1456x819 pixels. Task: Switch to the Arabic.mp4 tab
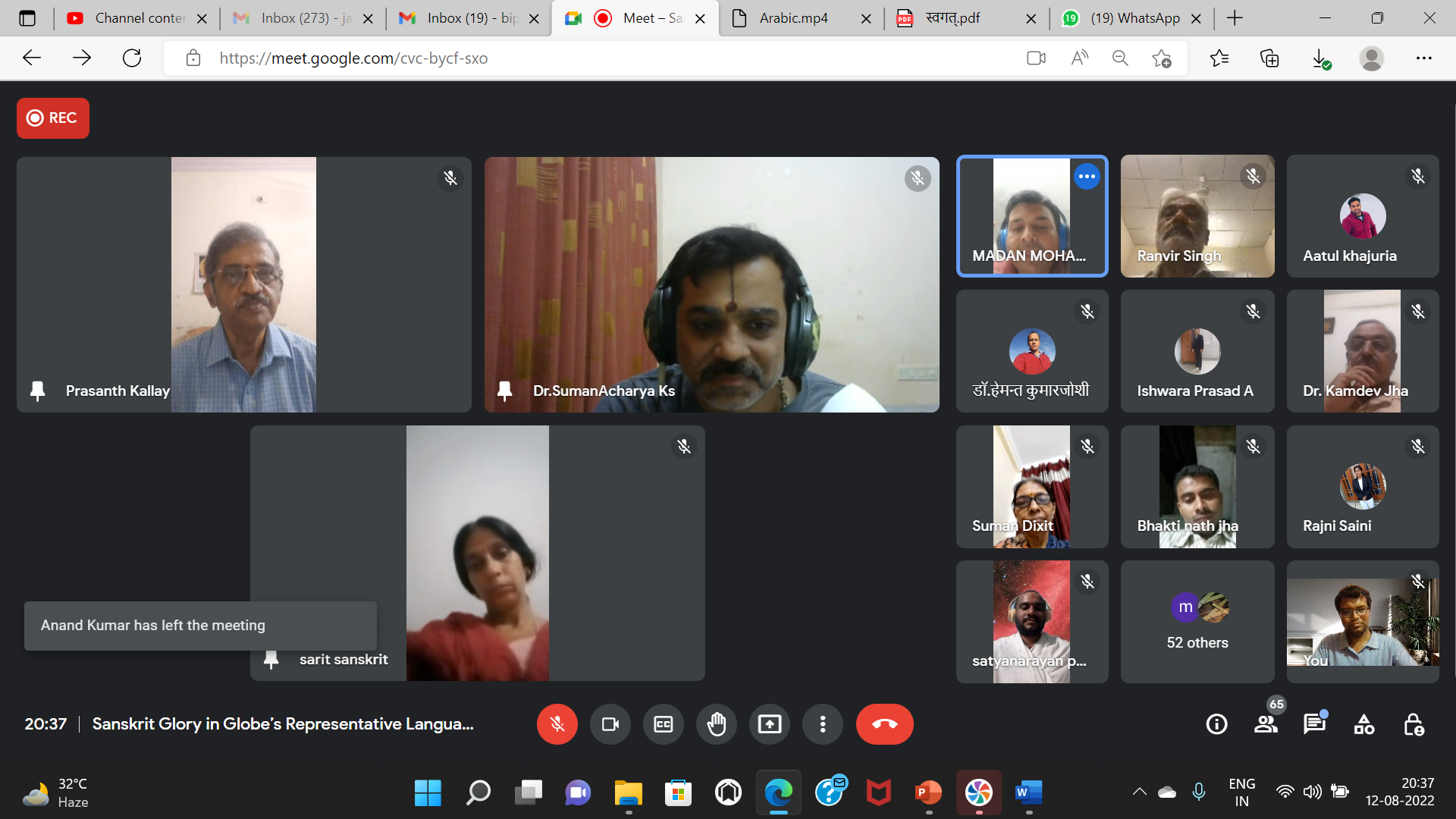click(793, 18)
